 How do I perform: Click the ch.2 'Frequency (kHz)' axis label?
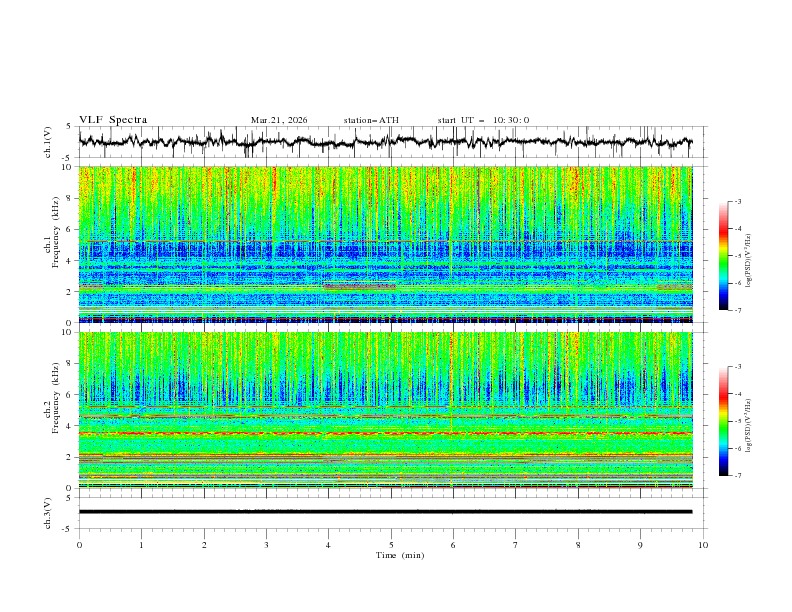coord(56,398)
